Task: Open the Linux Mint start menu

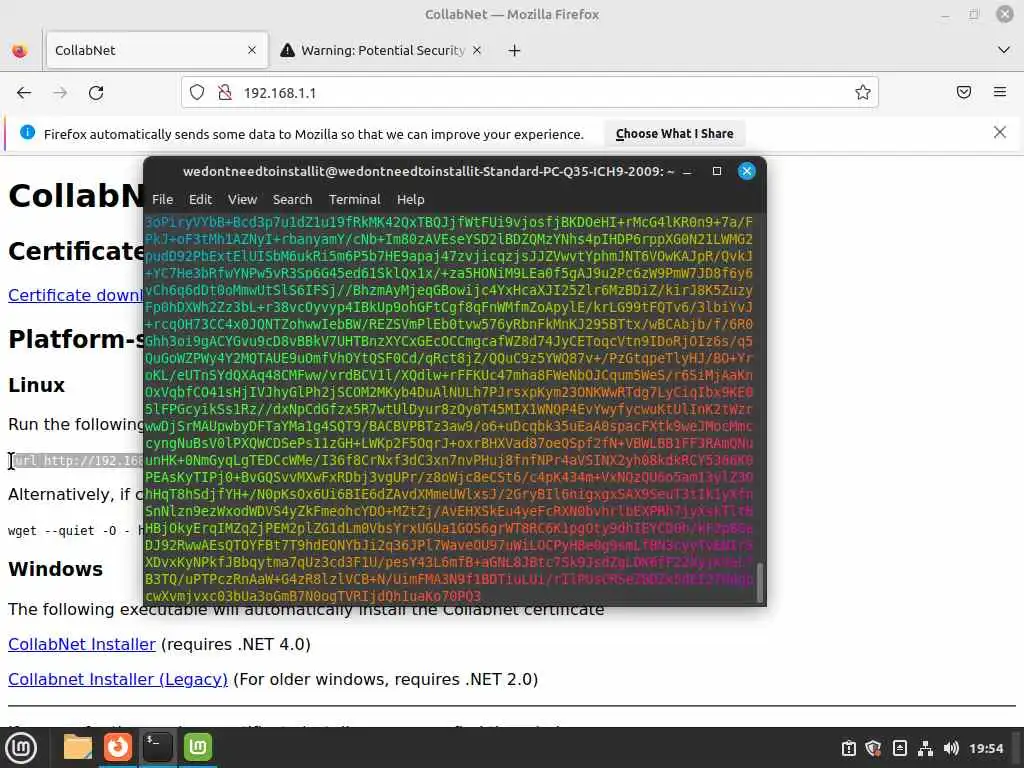Action: click(21, 748)
